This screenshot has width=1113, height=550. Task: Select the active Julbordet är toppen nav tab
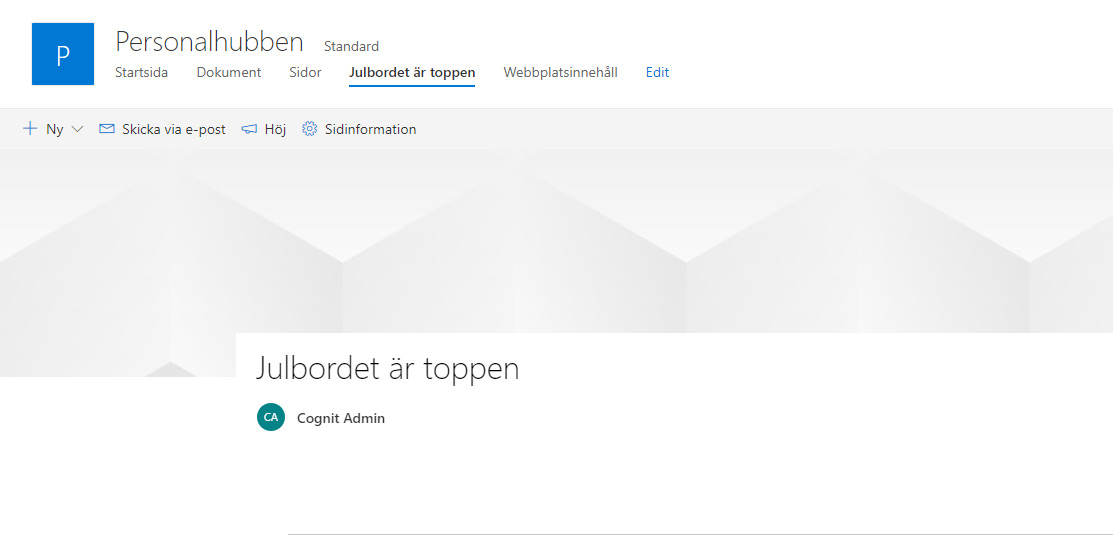[x=412, y=72]
